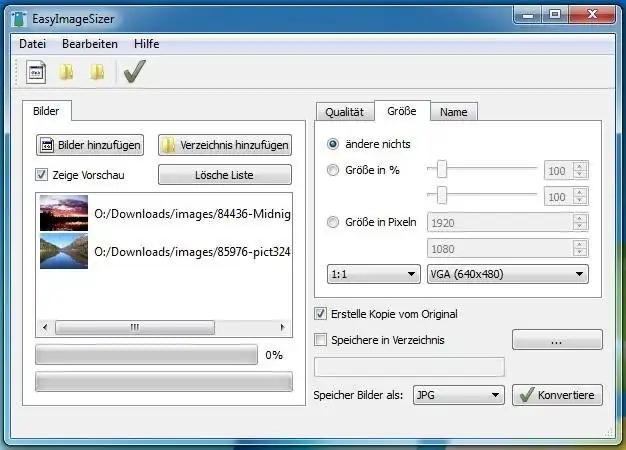Toggle the Zeige Vorschau checkbox
This screenshot has height=450, width=626.
click(x=42, y=174)
